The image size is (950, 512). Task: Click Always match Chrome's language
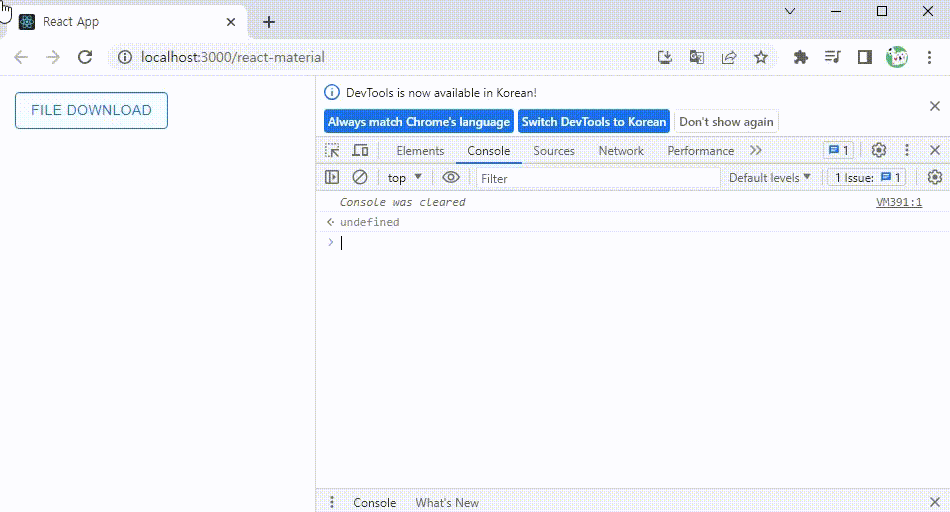click(x=419, y=122)
